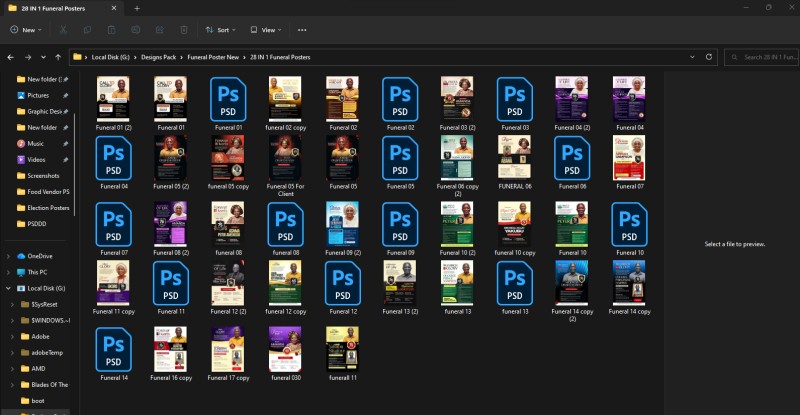Expand the address bar history dropdown
This screenshot has width=800, height=415.
click(692, 57)
